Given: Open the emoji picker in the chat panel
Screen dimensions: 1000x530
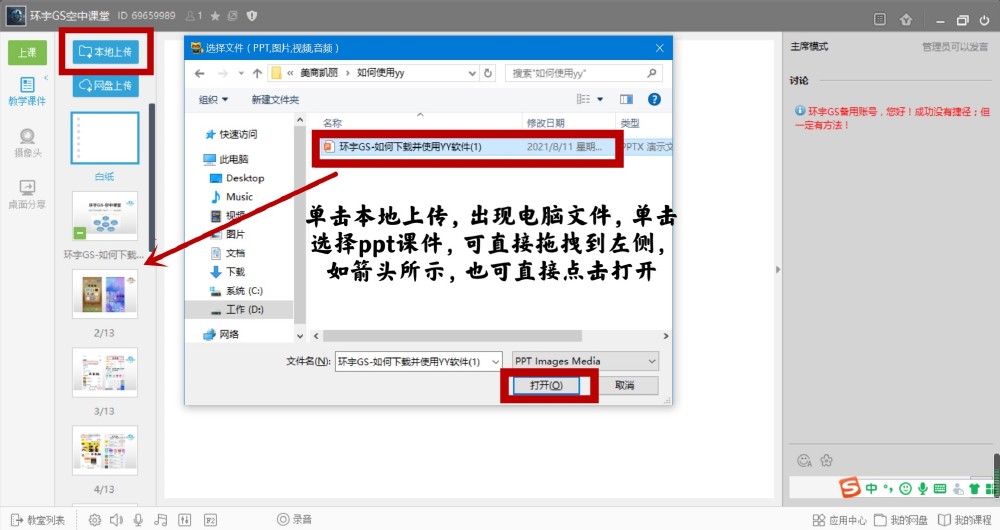Looking at the screenshot, I should tap(804, 460).
